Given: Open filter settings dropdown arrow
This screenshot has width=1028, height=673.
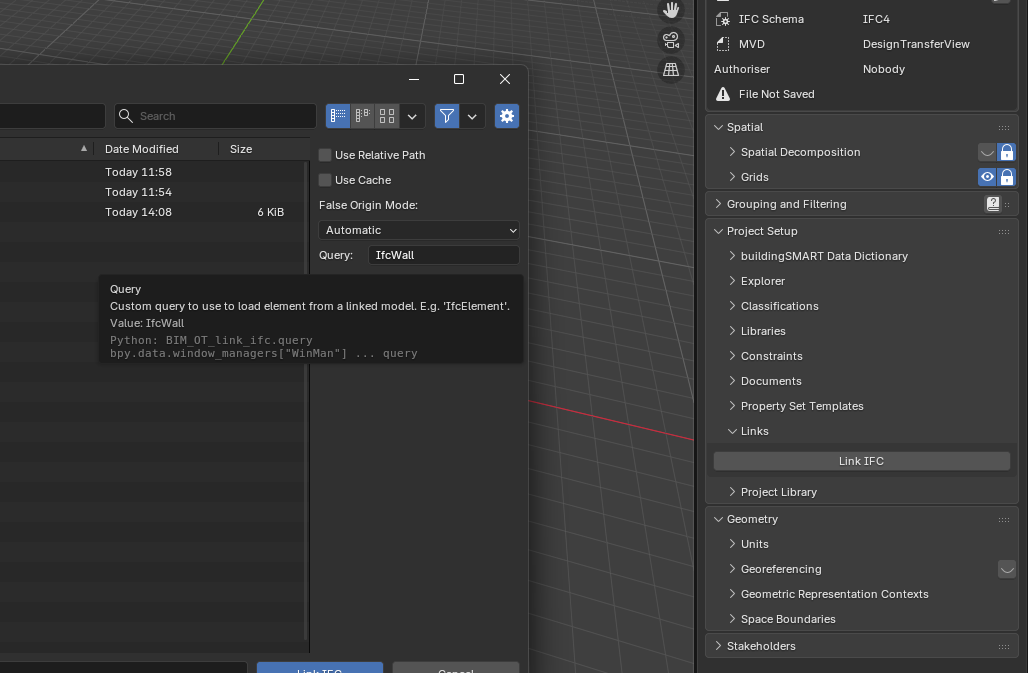Looking at the screenshot, I should pos(472,116).
